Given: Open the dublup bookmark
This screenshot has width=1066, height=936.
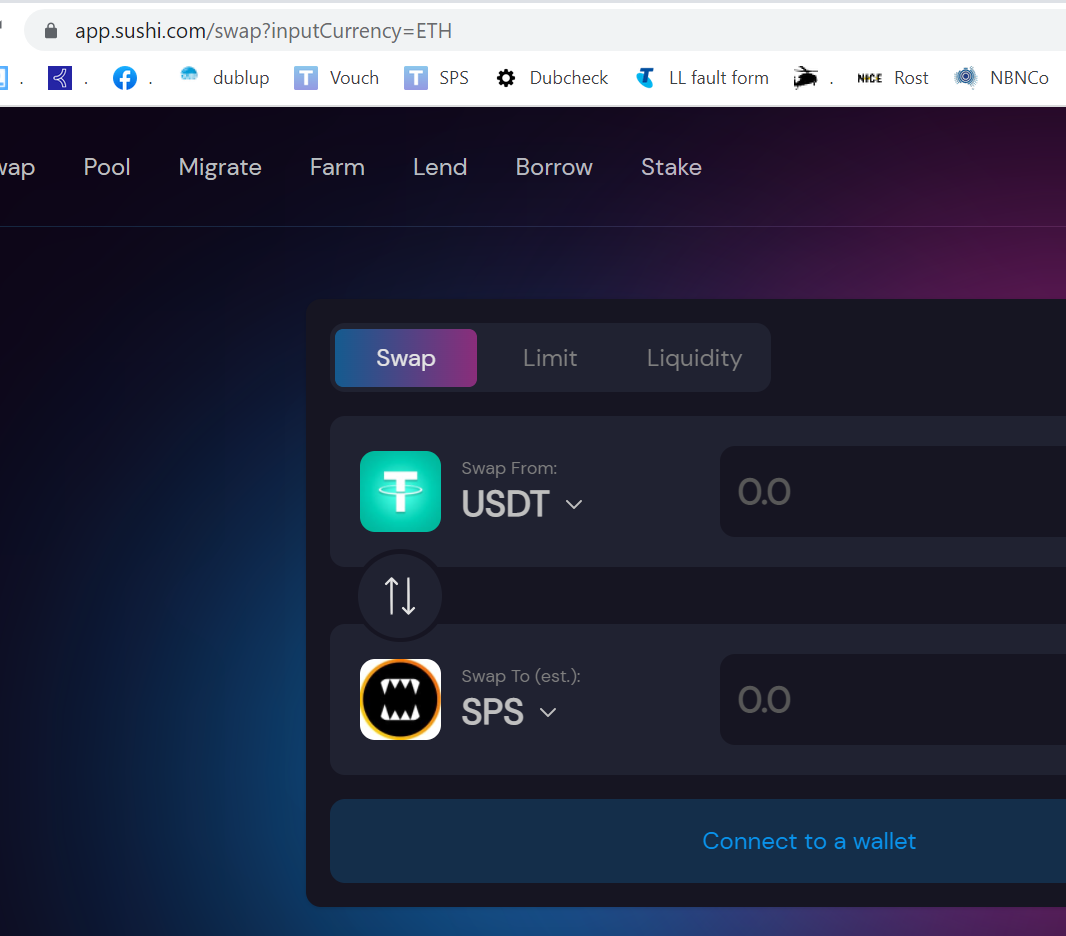Looking at the screenshot, I should pyautogui.click(x=224, y=78).
